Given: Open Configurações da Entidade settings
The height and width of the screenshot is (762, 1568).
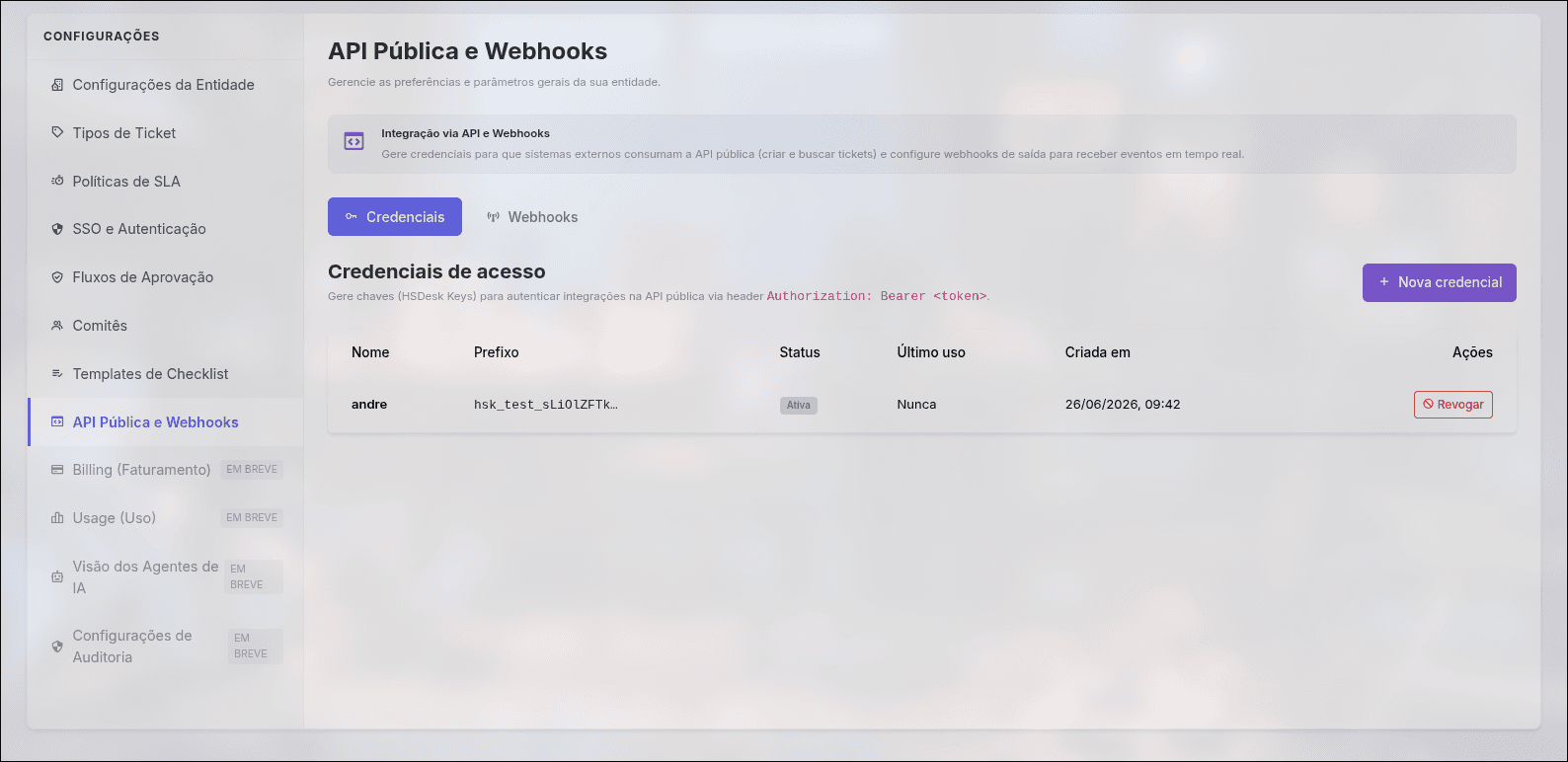Looking at the screenshot, I should click(x=165, y=85).
